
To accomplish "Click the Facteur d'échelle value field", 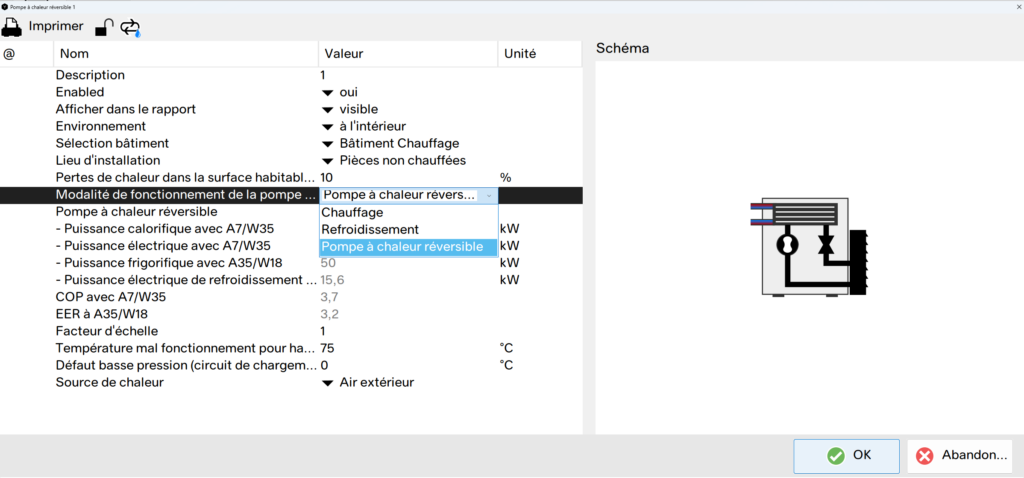I will pyautogui.click(x=409, y=331).
